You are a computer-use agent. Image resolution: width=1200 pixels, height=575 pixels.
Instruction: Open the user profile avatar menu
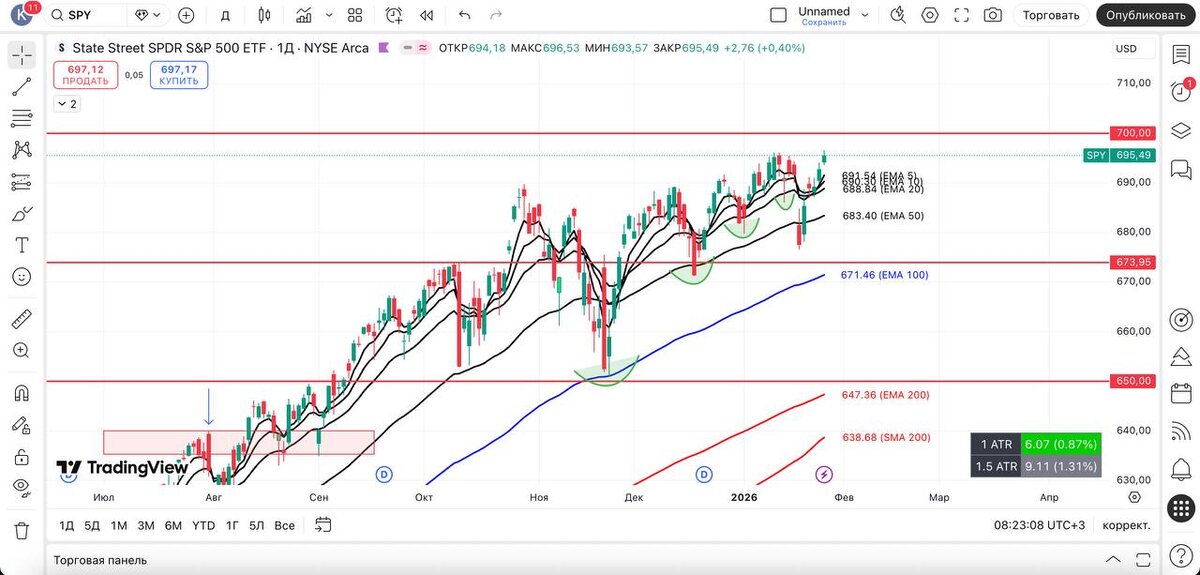(x=22, y=16)
